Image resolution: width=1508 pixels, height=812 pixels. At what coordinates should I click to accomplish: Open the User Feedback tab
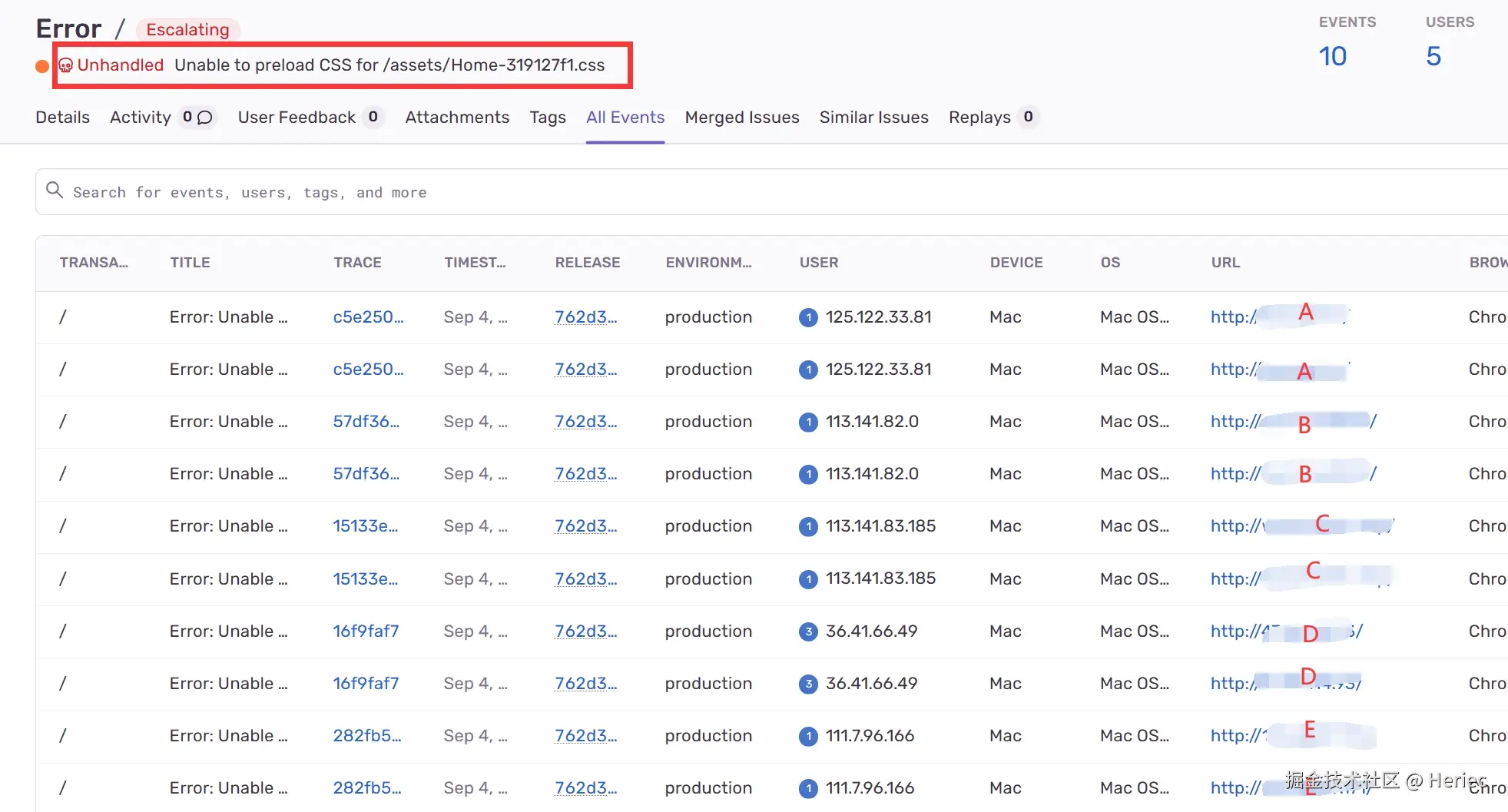pos(297,118)
